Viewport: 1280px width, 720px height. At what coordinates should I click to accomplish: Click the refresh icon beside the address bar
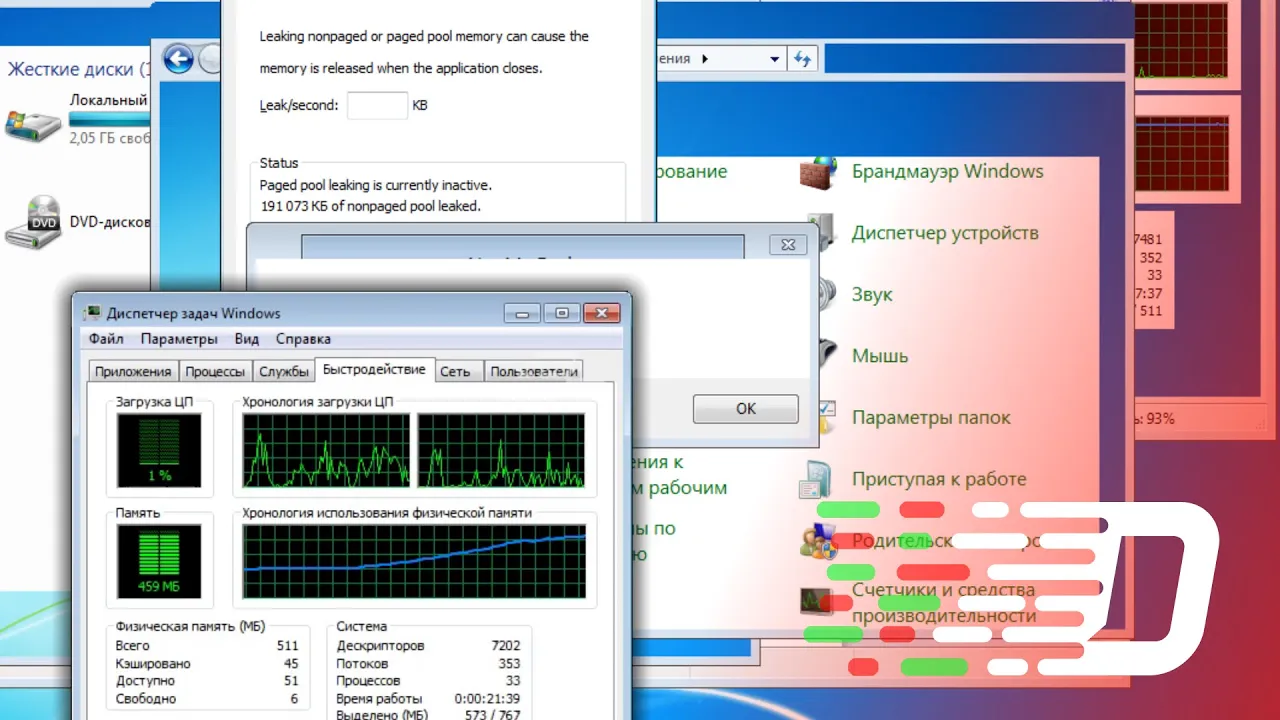(802, 59)
